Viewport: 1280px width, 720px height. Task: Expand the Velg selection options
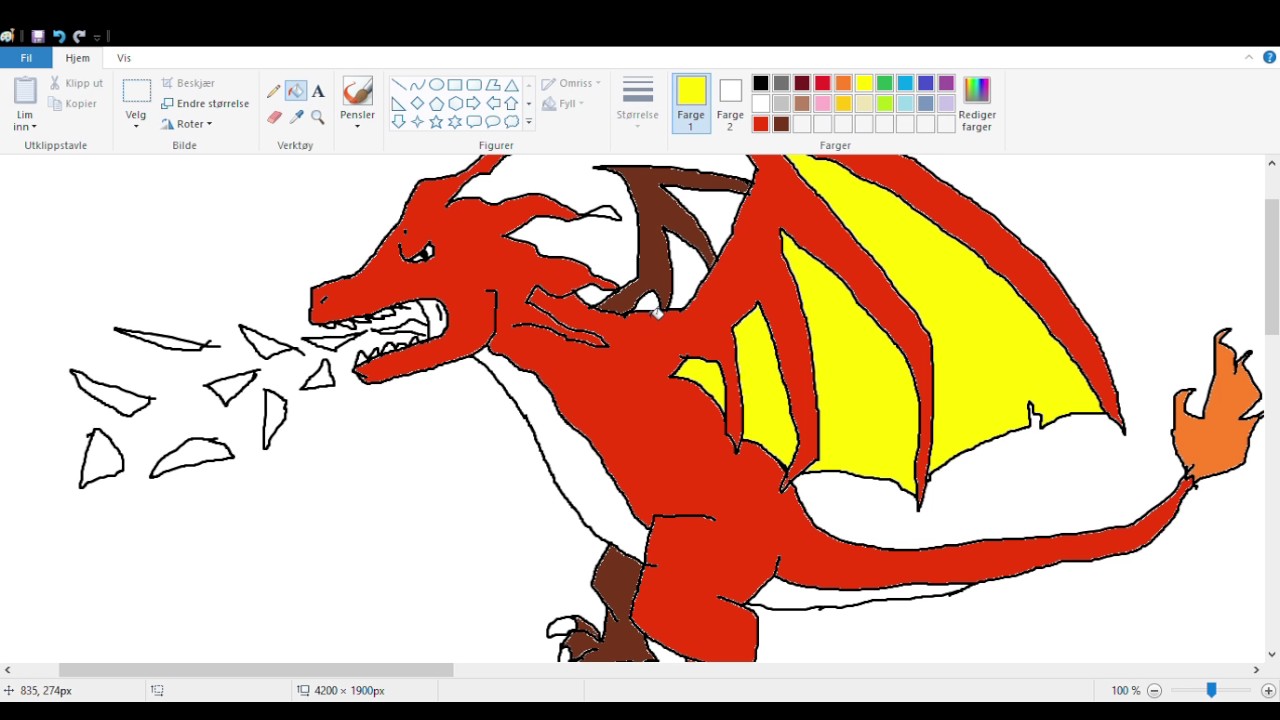(136, 126)
